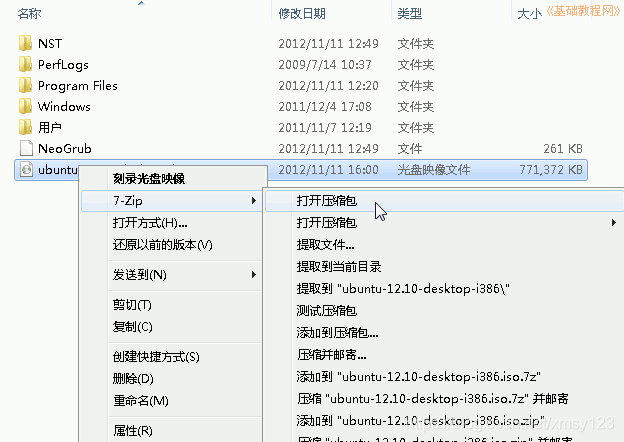Viewport: 624px width, 442px height.
Task: Sort by 名称 column header
Action: [x=29, y=14]
